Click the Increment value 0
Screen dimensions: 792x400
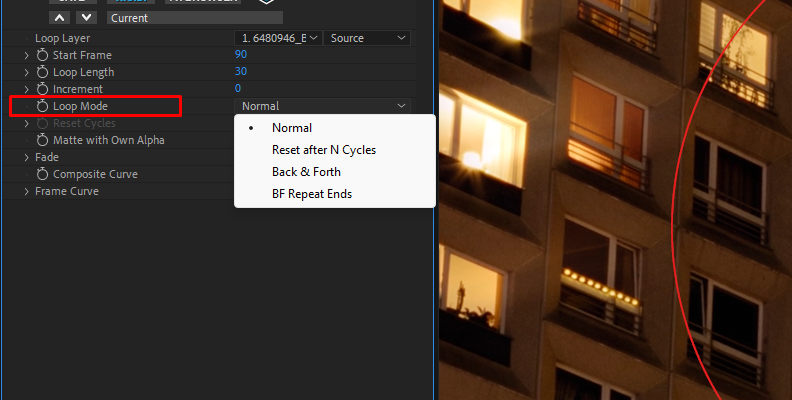click(x=238, y=88)
